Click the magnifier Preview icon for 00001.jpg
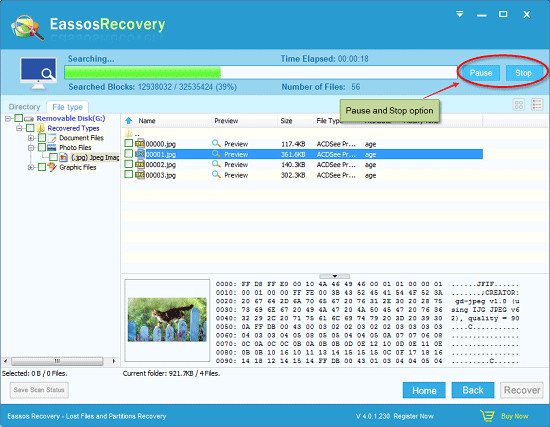Viewport: 550px width, 427px height. tap(216, 154)
